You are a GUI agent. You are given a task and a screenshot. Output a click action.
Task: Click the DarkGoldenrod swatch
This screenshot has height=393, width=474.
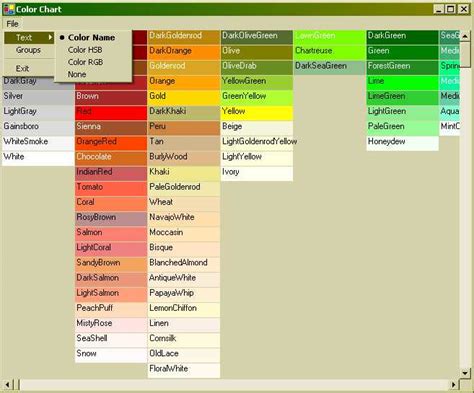click(x=184, y=36)
